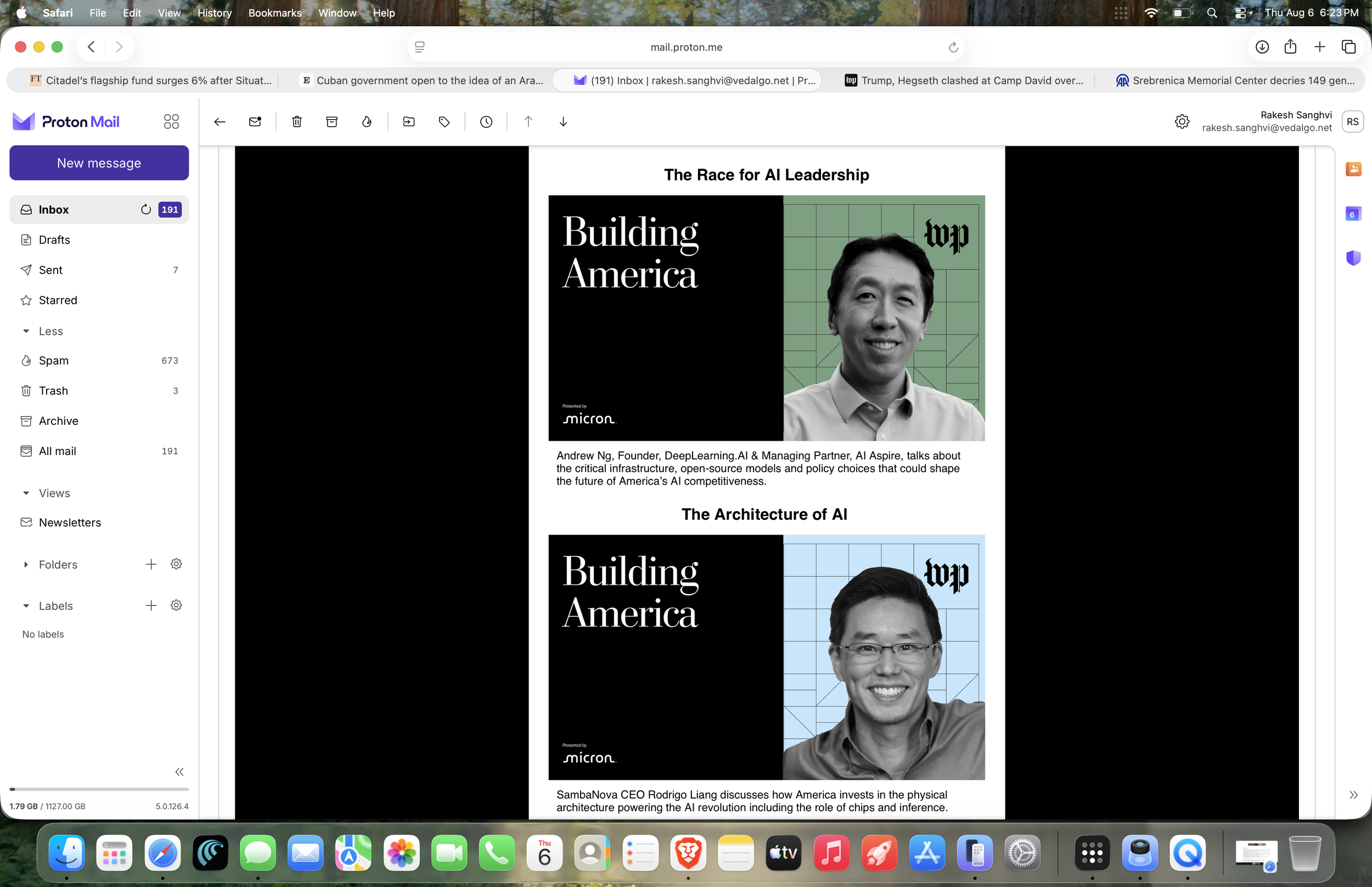The image size is (1372, 887).
Task: Open Spotlight search in menu bar
Action: [1212, 13]
